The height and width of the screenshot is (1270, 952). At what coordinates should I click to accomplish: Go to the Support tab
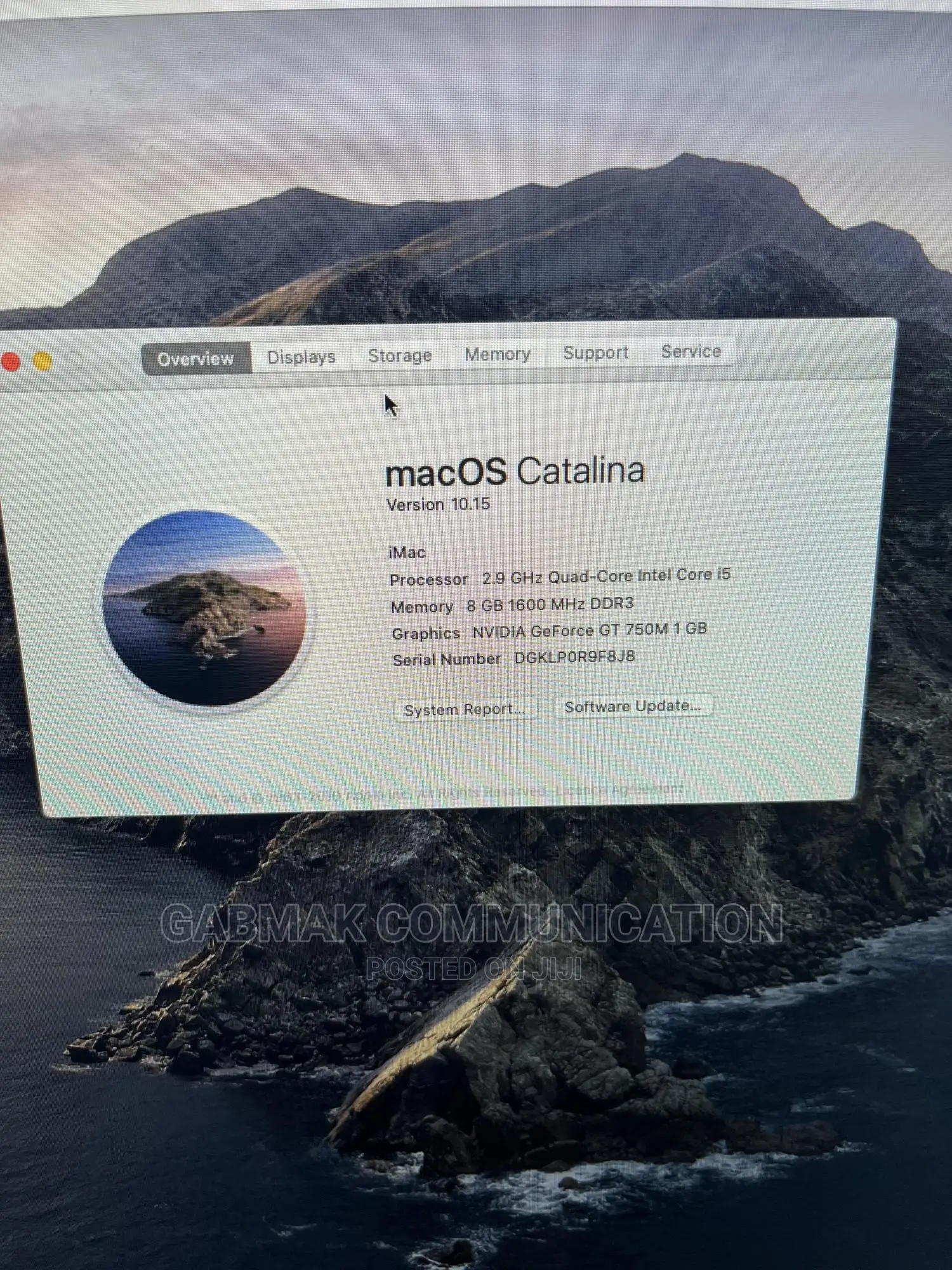596,352
